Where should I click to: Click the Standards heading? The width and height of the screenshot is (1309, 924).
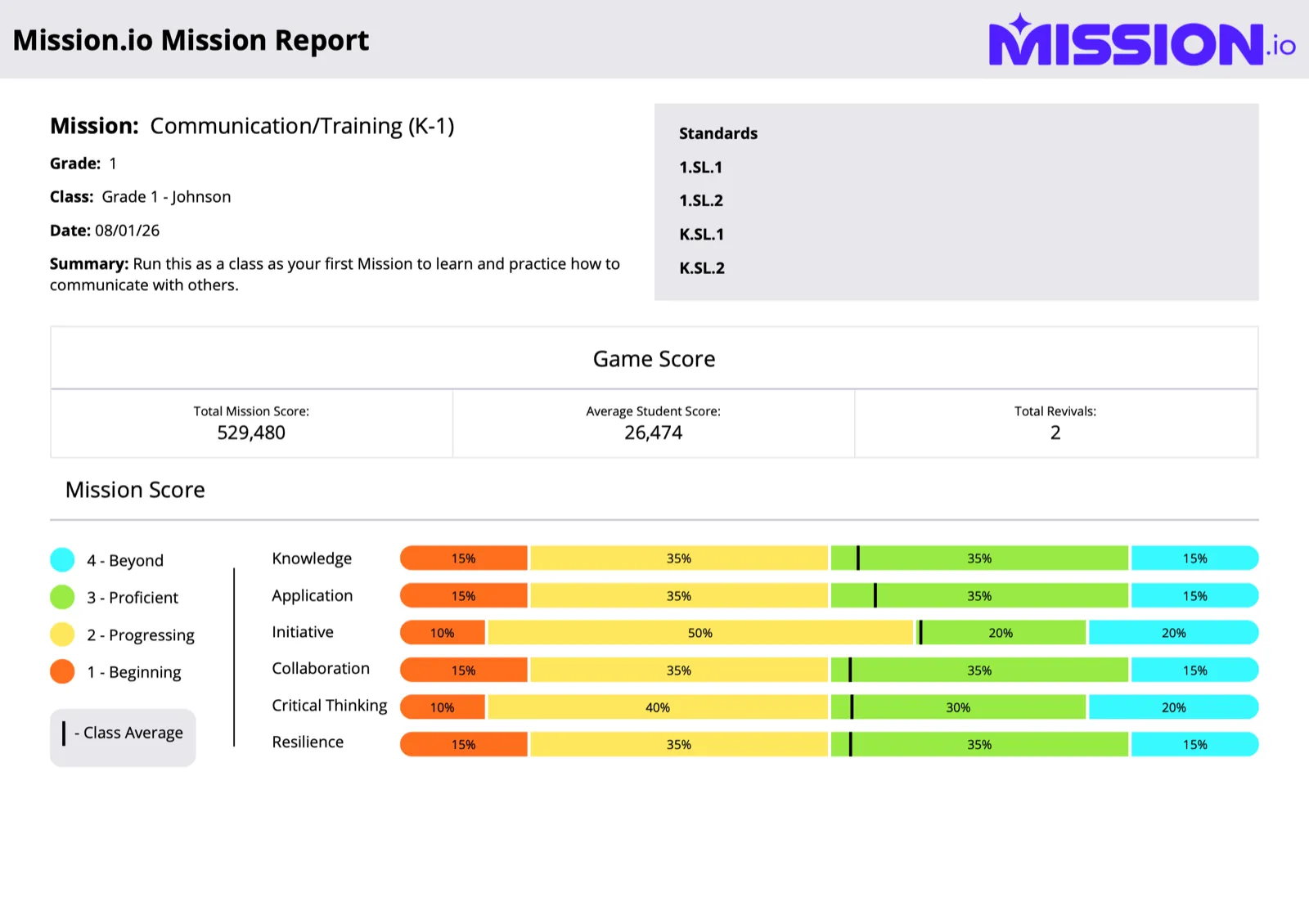[x=718, y=133]
